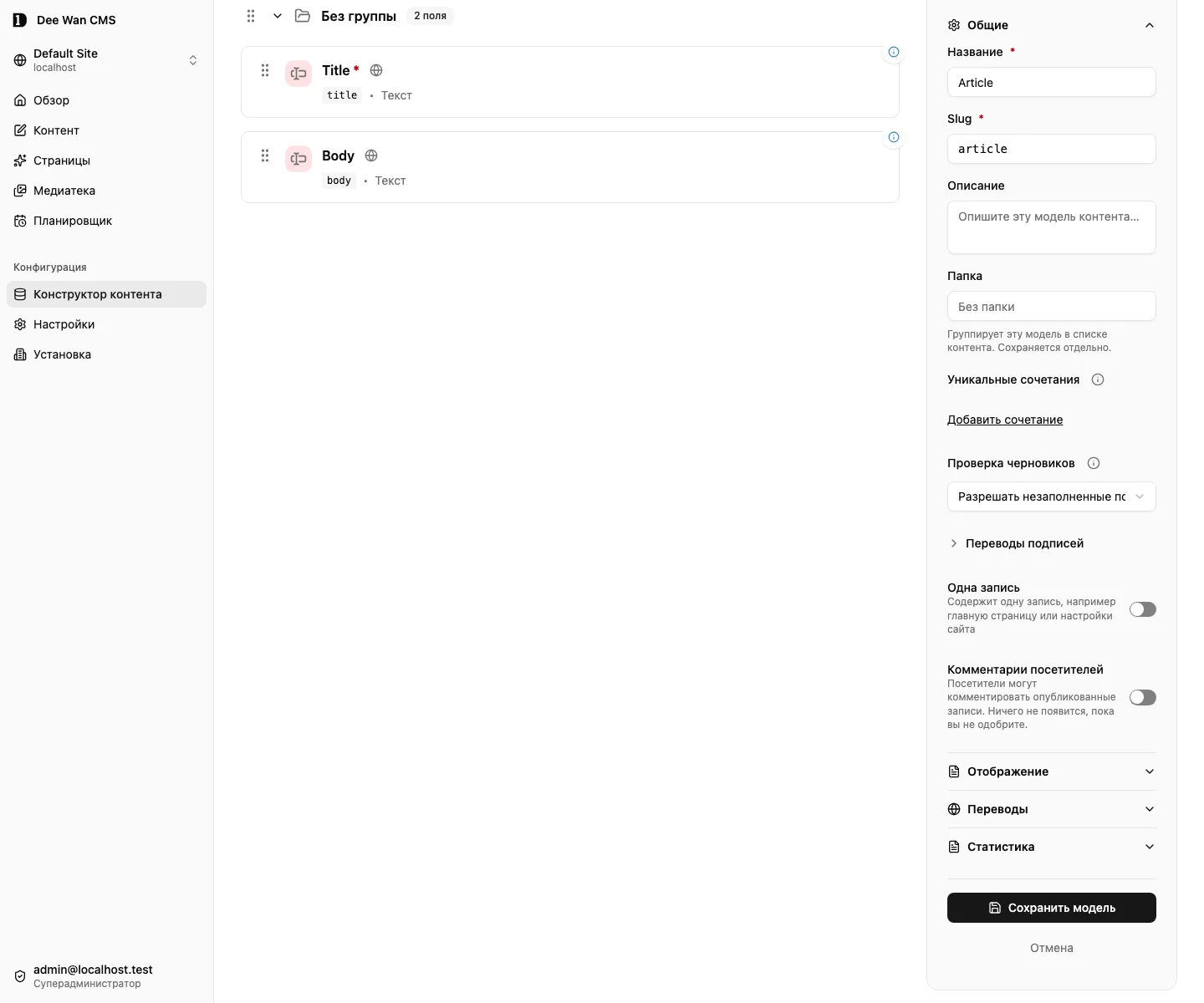Click the Title field drag handle
The height and width of the screenshot is (1003, 1204).
(265, 70)
